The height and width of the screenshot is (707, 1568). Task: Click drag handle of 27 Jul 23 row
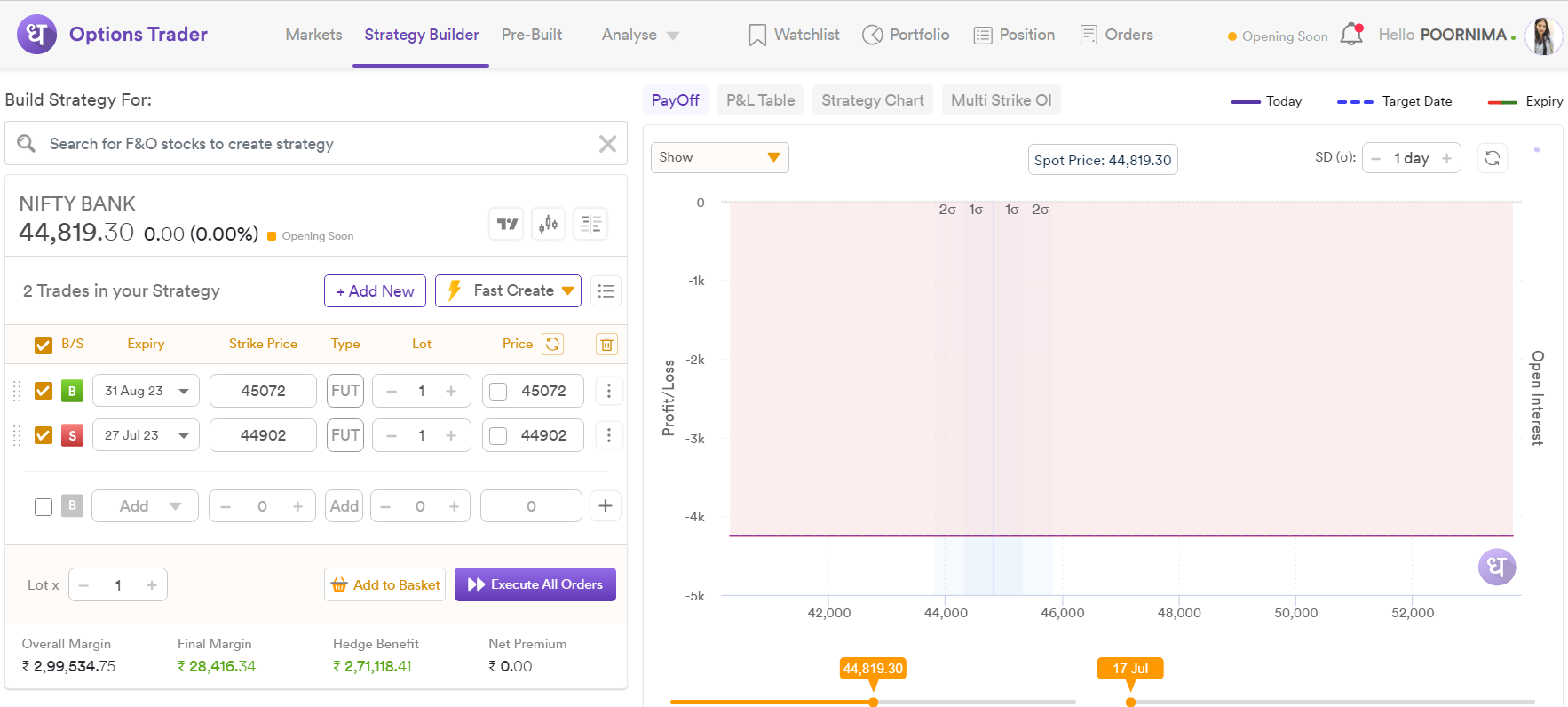tap(17, 435)
